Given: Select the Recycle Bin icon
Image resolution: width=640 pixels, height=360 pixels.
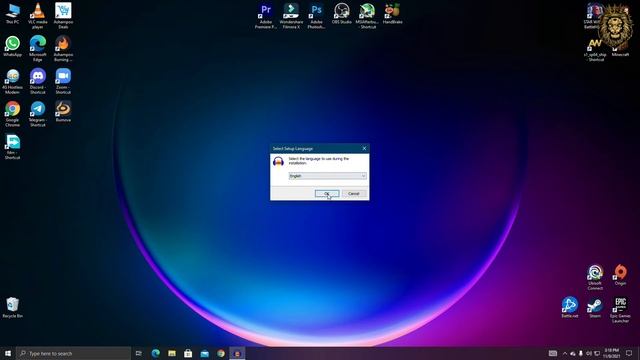Looking at the screenshot, I should point(12,307).
